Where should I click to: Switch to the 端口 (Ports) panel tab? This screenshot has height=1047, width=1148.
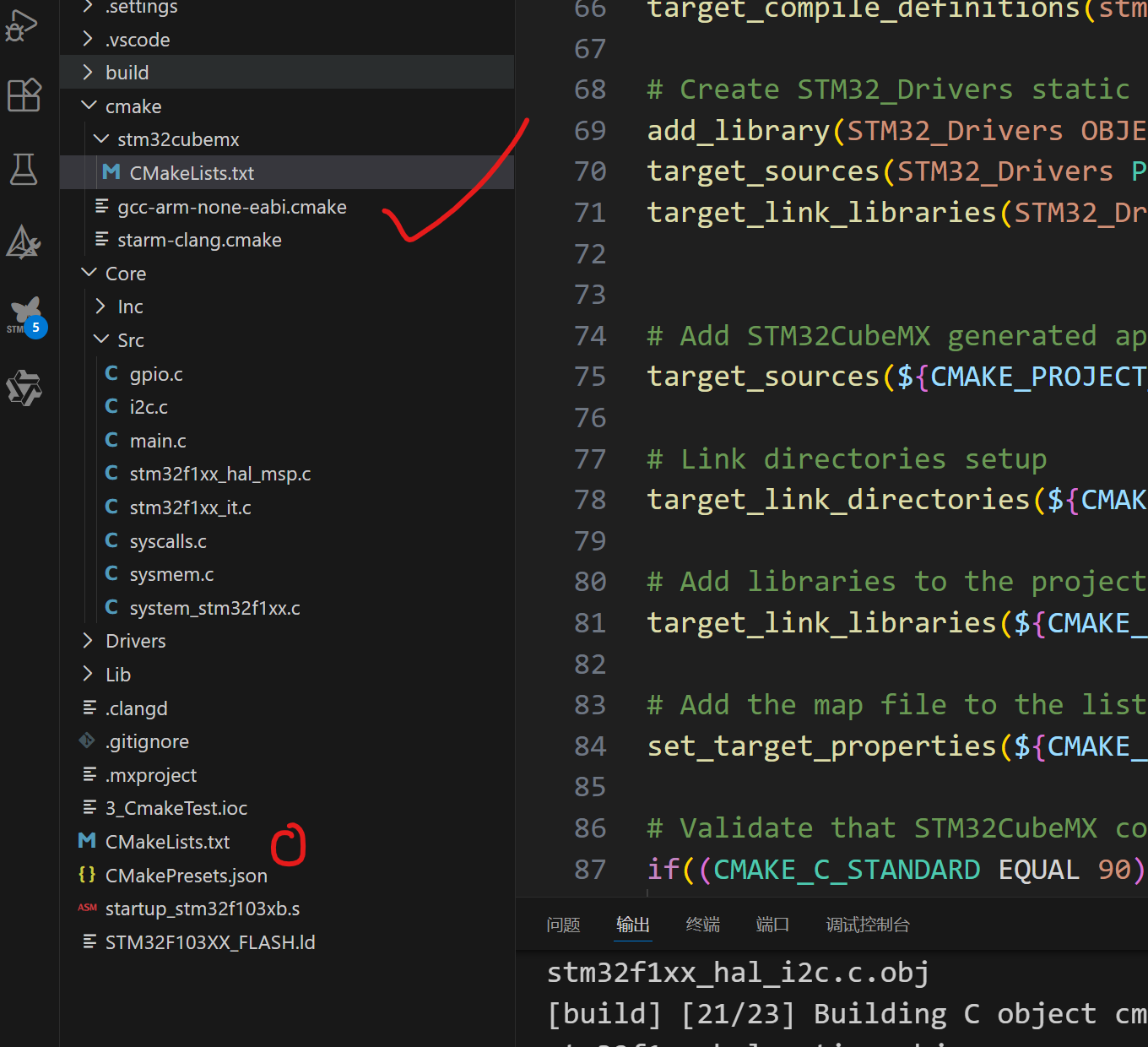point(773,925)
